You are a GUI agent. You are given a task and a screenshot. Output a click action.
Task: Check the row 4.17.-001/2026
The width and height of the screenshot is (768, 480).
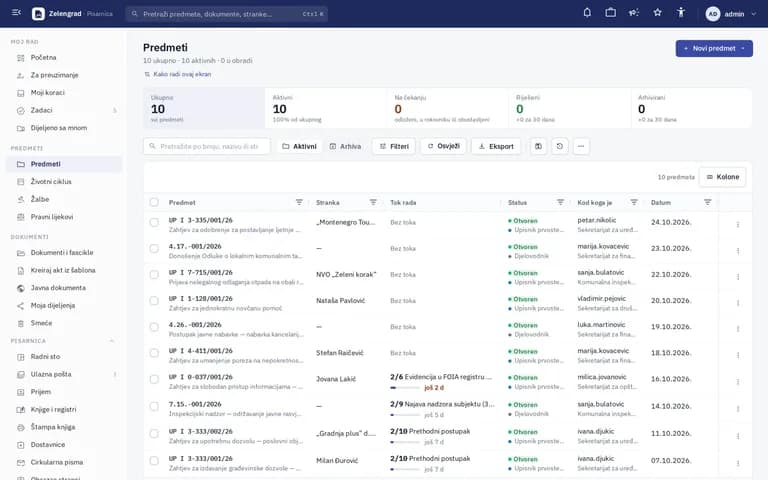coord(154,248)
